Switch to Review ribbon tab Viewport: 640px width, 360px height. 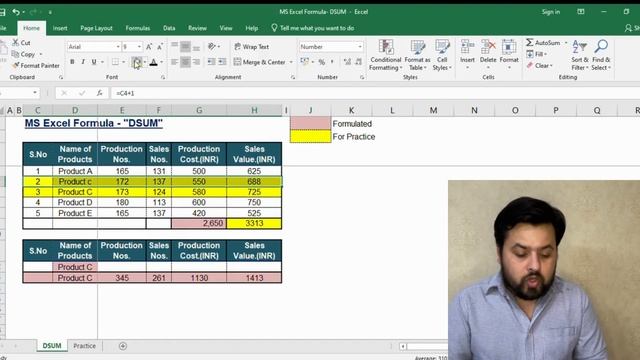tap(197, 28)
